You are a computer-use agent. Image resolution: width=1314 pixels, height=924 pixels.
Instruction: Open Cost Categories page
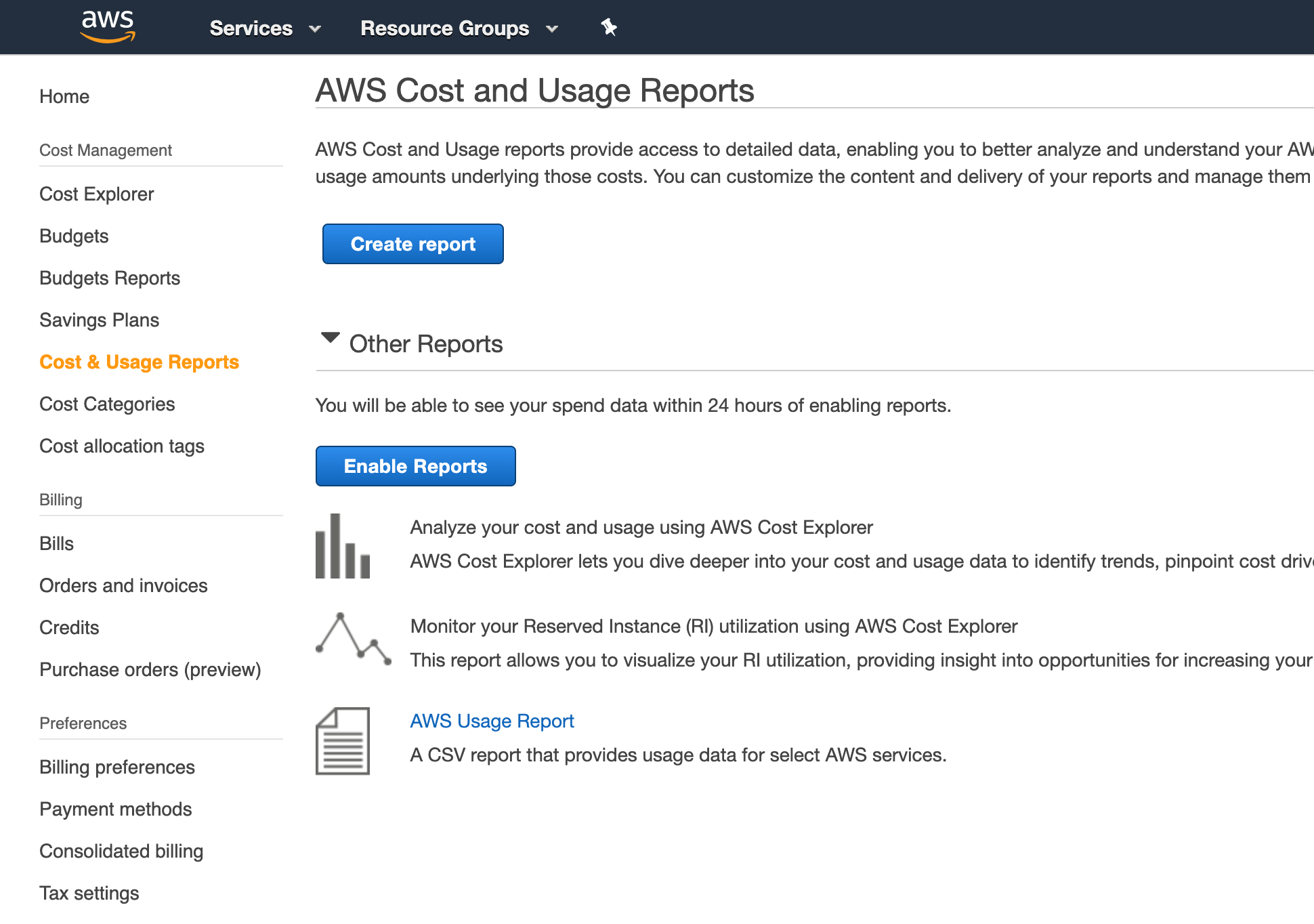tap(107, 404)
